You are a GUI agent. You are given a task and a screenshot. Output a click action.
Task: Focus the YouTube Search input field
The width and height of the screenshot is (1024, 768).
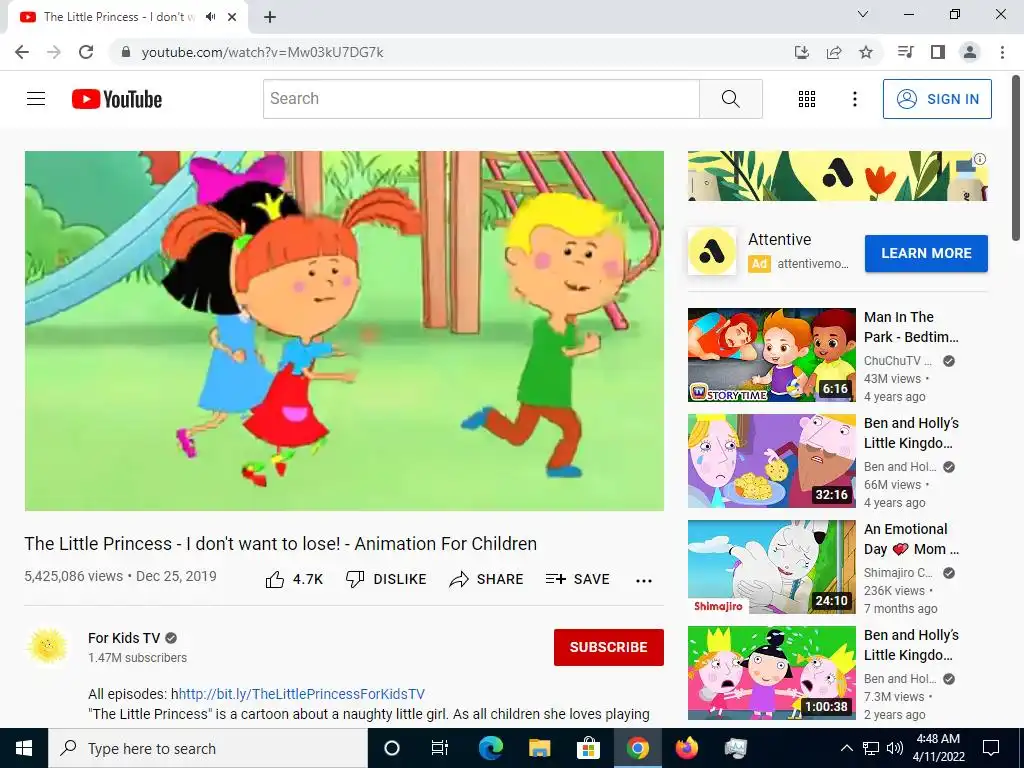pos(481,99)
